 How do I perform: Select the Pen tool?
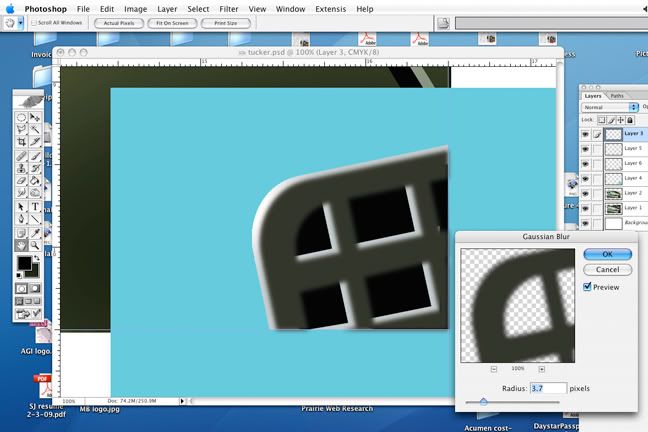coord(21,219)
